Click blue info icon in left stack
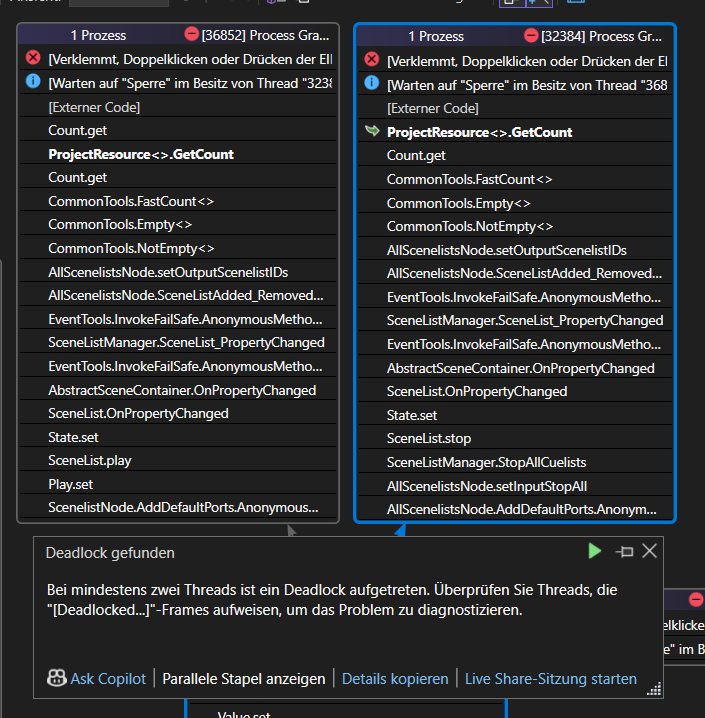Viewport: 705px width, 718px height. click(x=33, y=81)
